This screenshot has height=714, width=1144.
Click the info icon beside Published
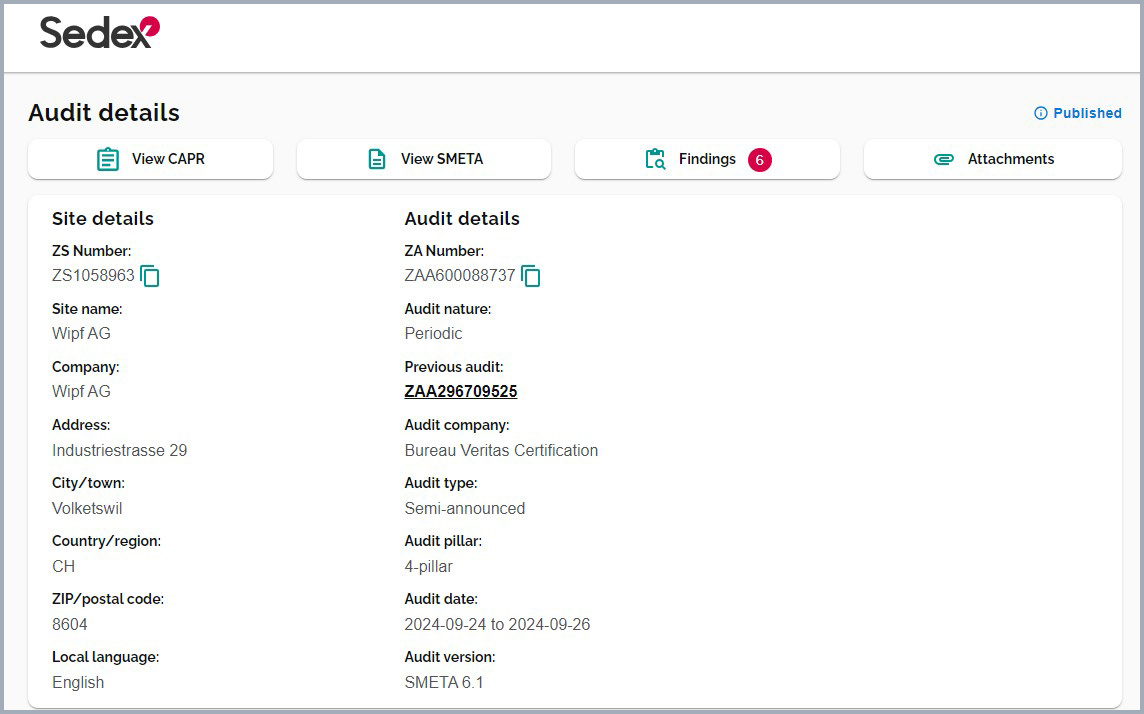1041,113
